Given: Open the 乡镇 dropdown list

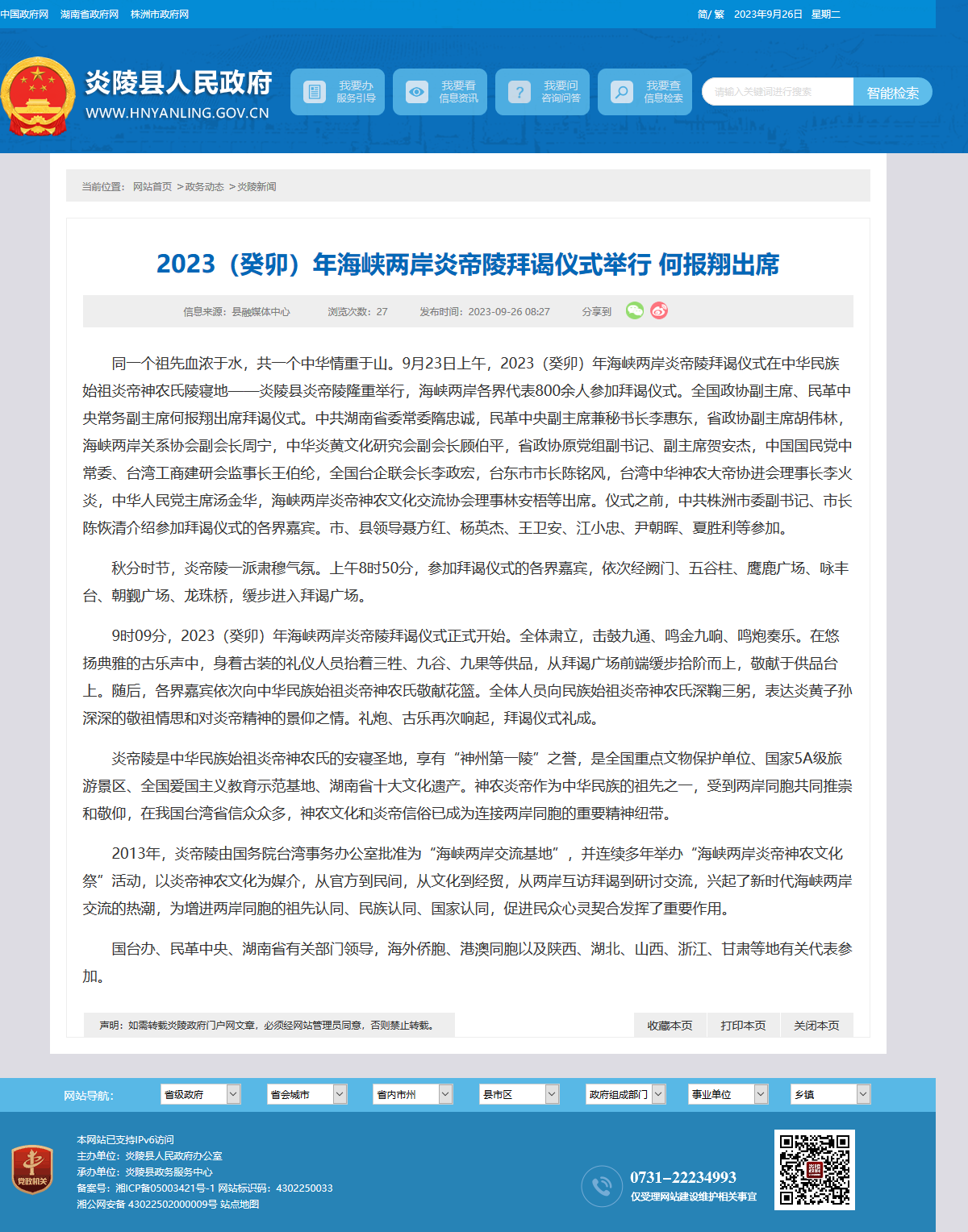Looking at the screenshot, I should coord(830,1094).
